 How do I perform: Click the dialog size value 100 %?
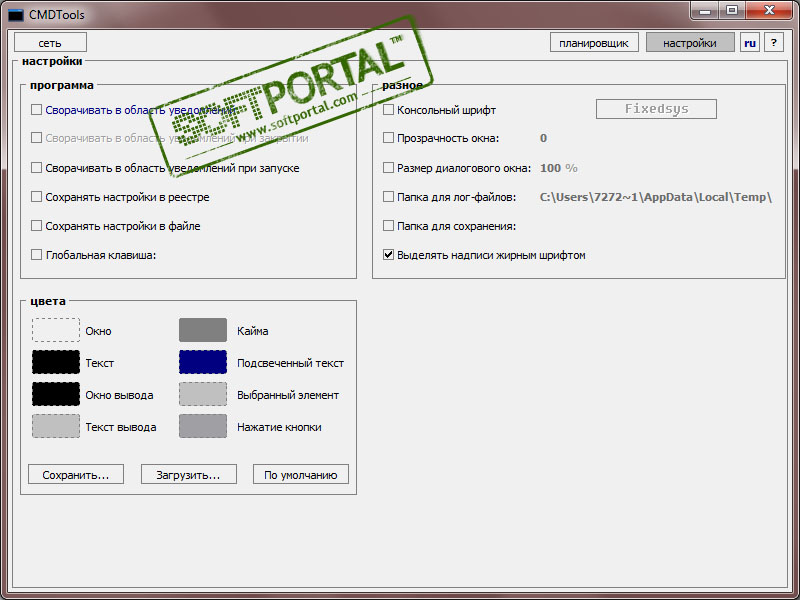click(x=559, y=168)
